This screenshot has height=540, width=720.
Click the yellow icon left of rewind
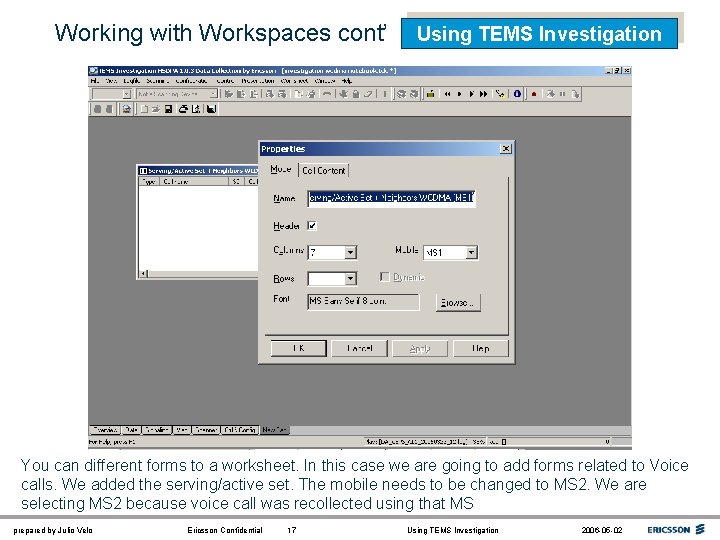pyautogui.click(x=430, y=94)
